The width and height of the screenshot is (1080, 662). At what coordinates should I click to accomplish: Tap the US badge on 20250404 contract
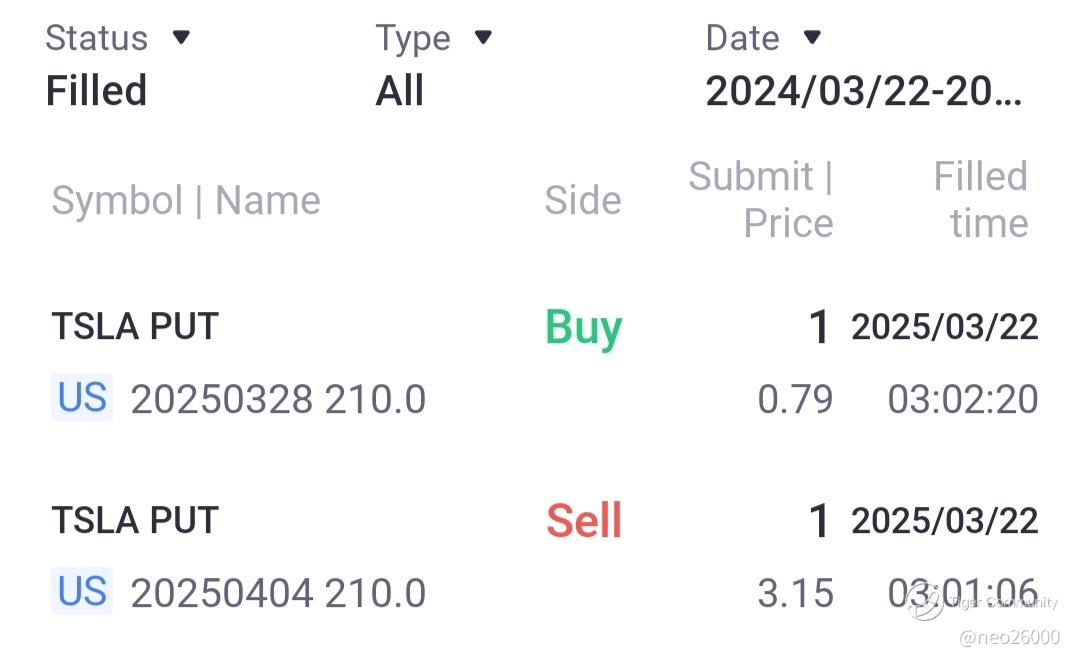(x=82, y=591)
